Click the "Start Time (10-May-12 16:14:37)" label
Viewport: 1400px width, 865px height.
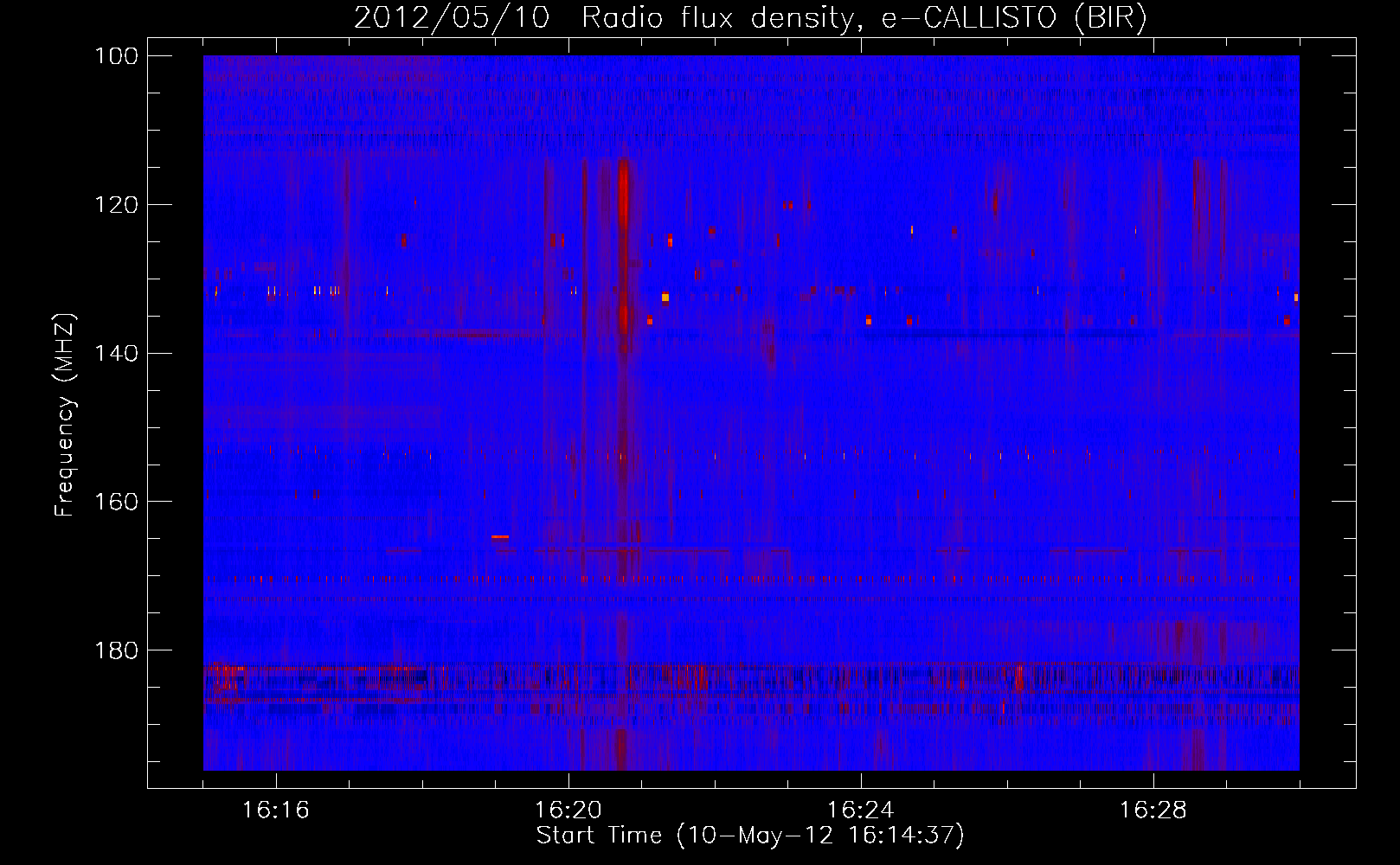coord(750,836)
